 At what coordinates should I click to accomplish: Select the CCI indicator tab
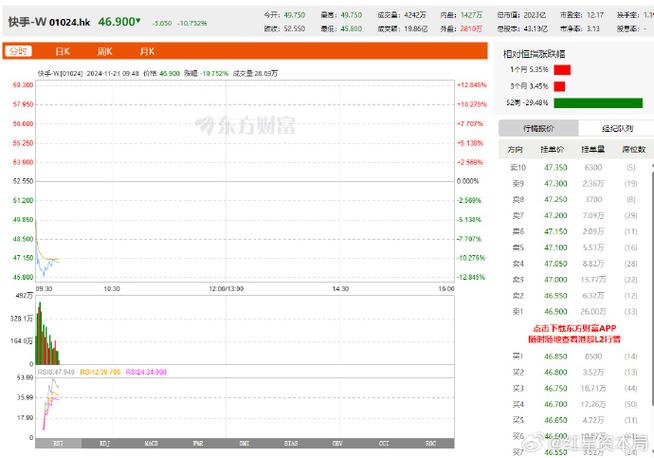click(384, 443)
